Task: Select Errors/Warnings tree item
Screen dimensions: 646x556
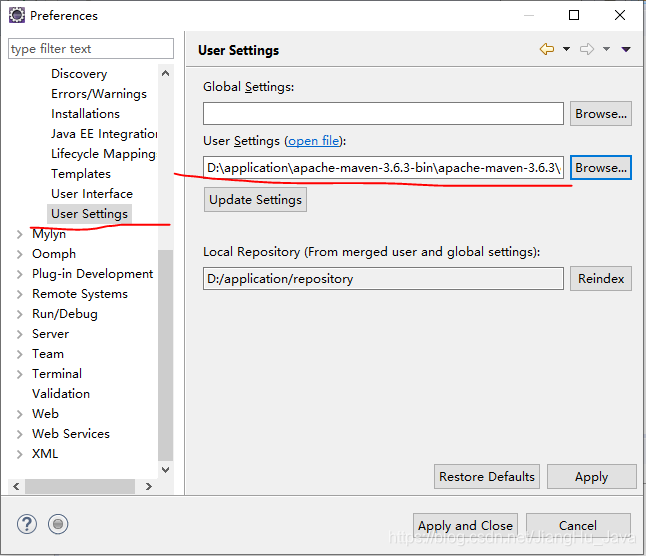Action: (x=99, y=94)
